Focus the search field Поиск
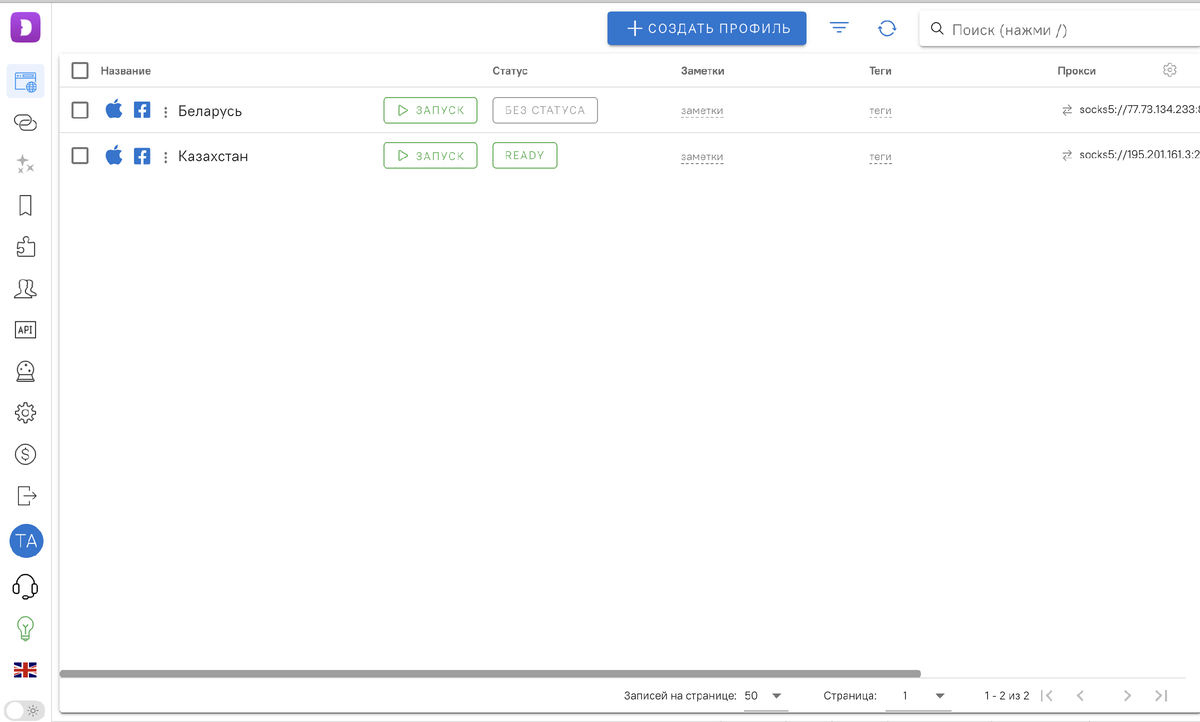This screenshot has width=1200, height=722. [x=1060, y=30]
